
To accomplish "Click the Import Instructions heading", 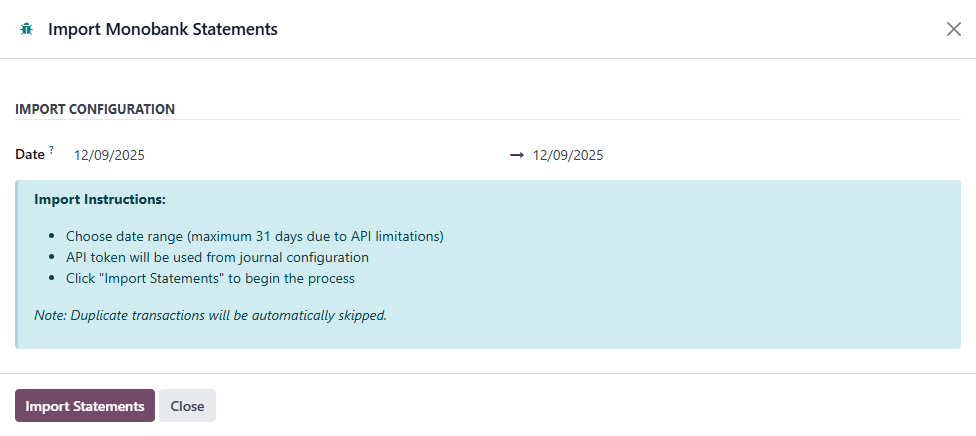I will click(100, 199).
